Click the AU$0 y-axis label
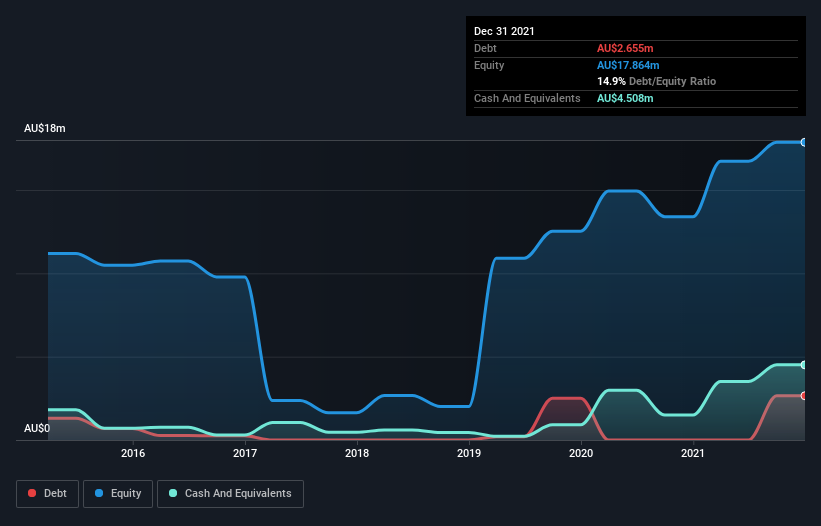The height and width of the screenshot is (526, 821). [x=37, y=428]
